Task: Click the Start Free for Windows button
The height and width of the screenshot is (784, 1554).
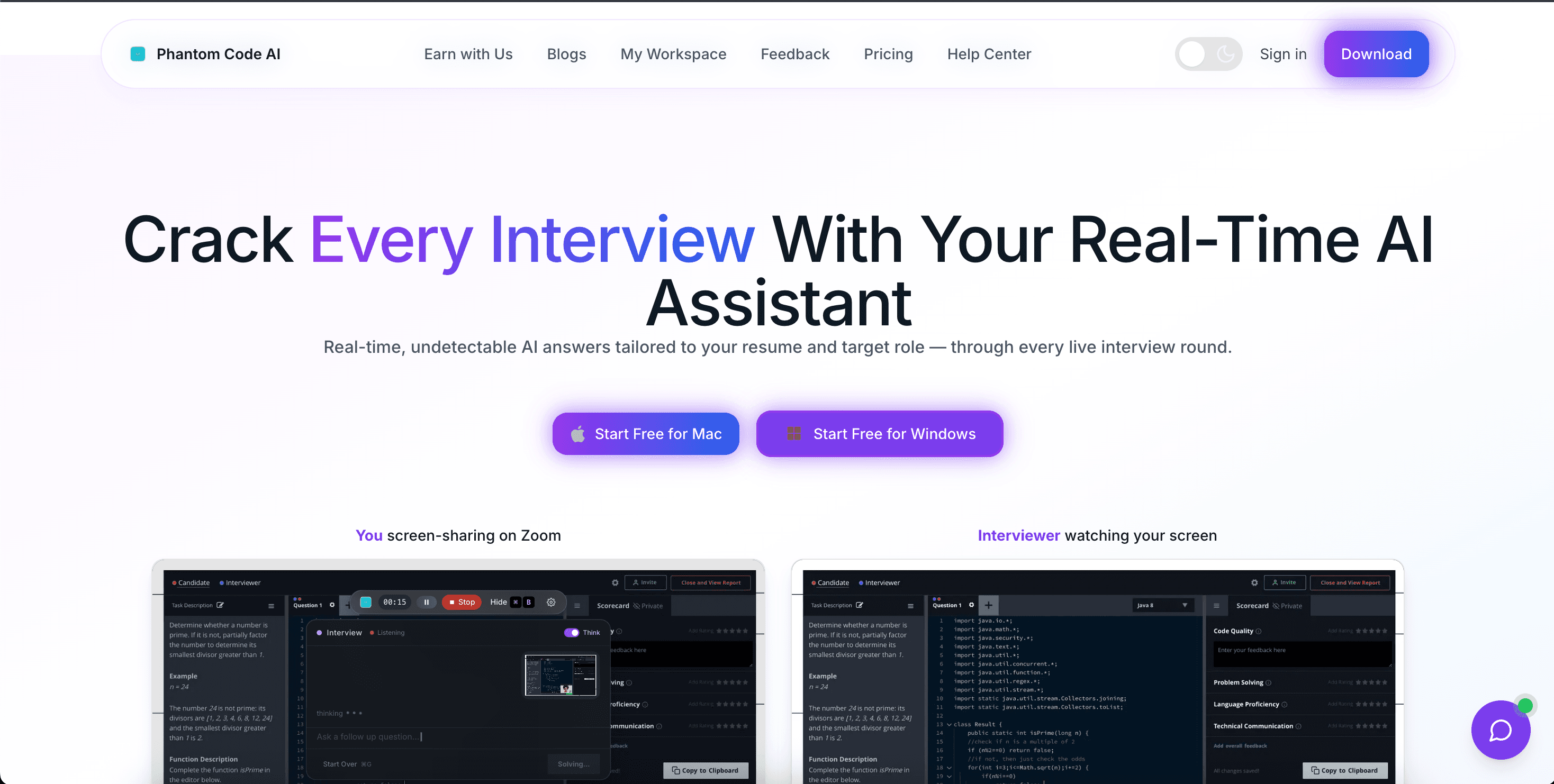Action: 880,434
